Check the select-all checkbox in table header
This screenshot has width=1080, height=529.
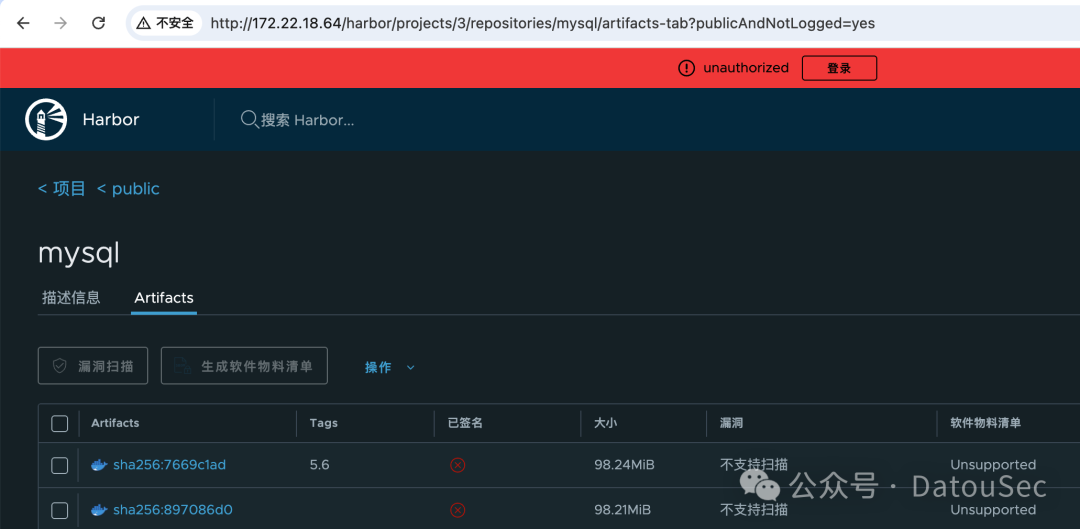pos(60,424)
